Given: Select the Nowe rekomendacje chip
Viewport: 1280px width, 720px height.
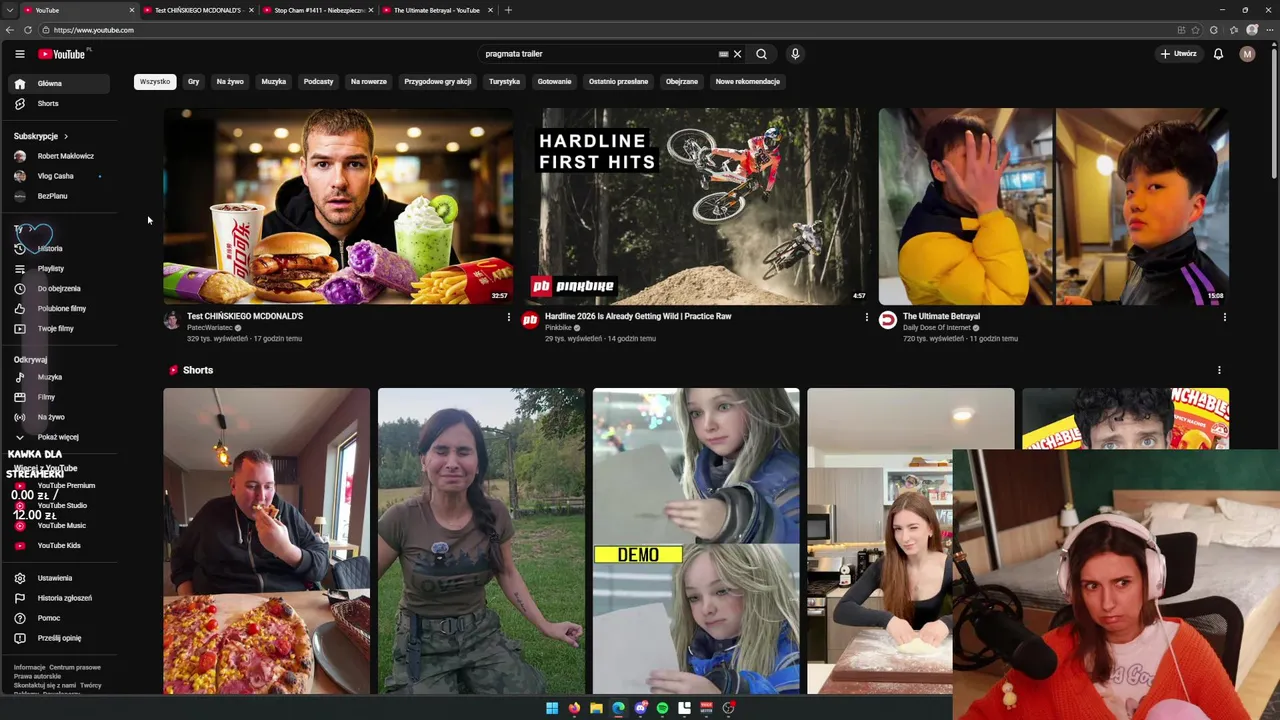Looking at the screenshot, I should 747,82.
